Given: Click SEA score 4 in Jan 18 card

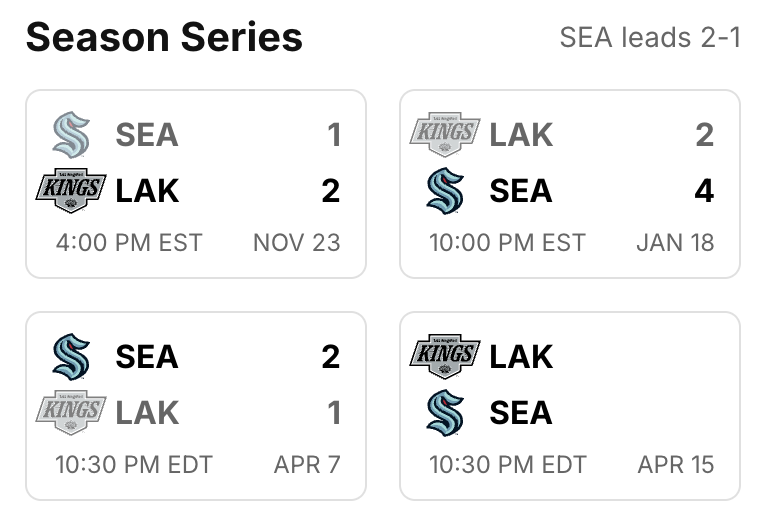Looking at the screenshot, I should click(x=704, y=191).
